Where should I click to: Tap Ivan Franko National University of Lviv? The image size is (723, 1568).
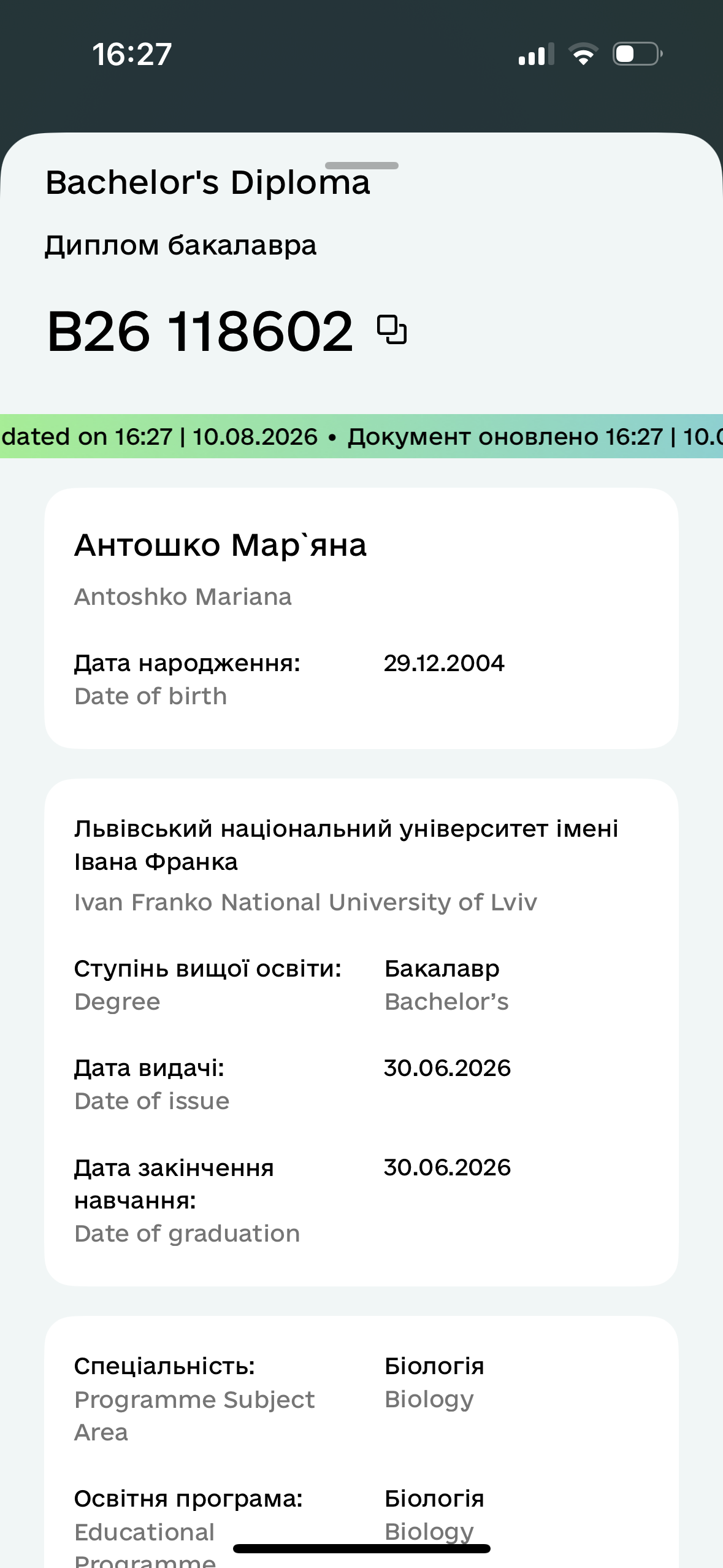pos(305,902)
